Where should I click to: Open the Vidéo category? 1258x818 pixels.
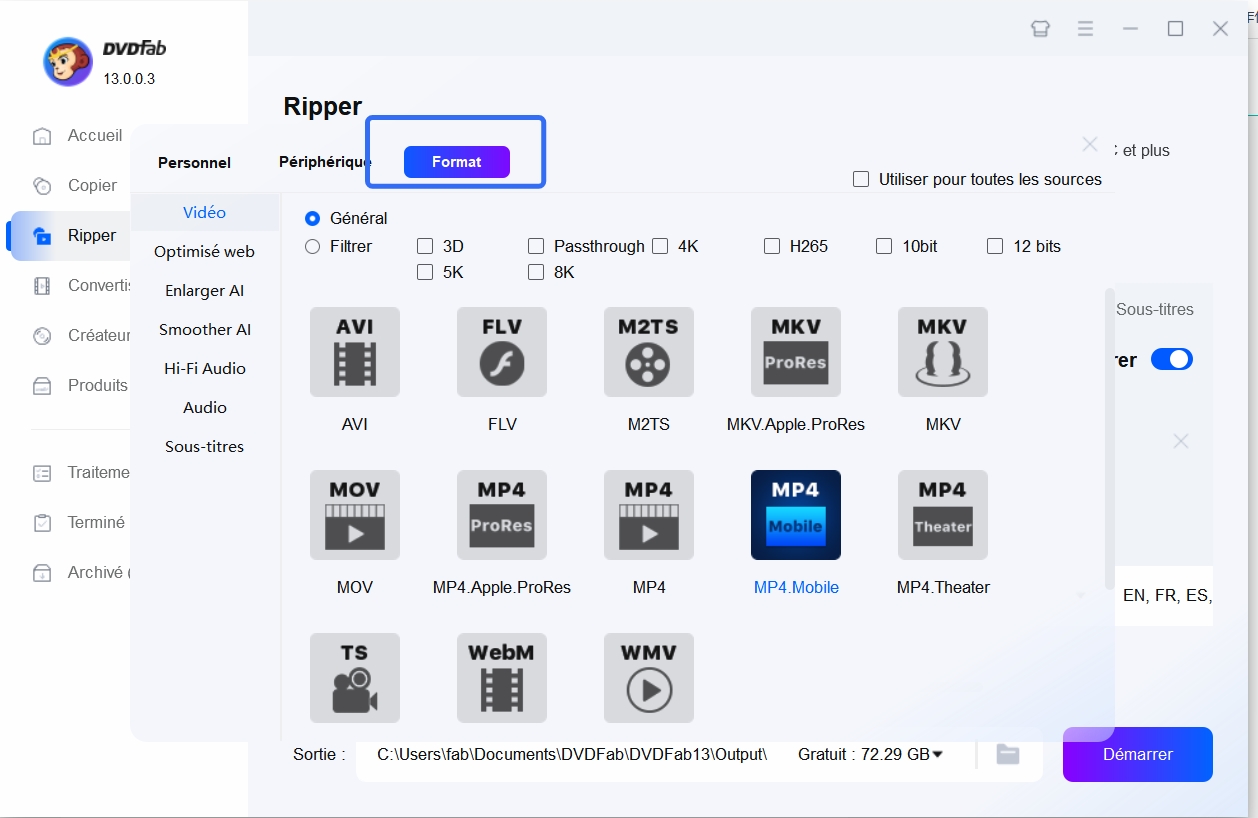205,213
